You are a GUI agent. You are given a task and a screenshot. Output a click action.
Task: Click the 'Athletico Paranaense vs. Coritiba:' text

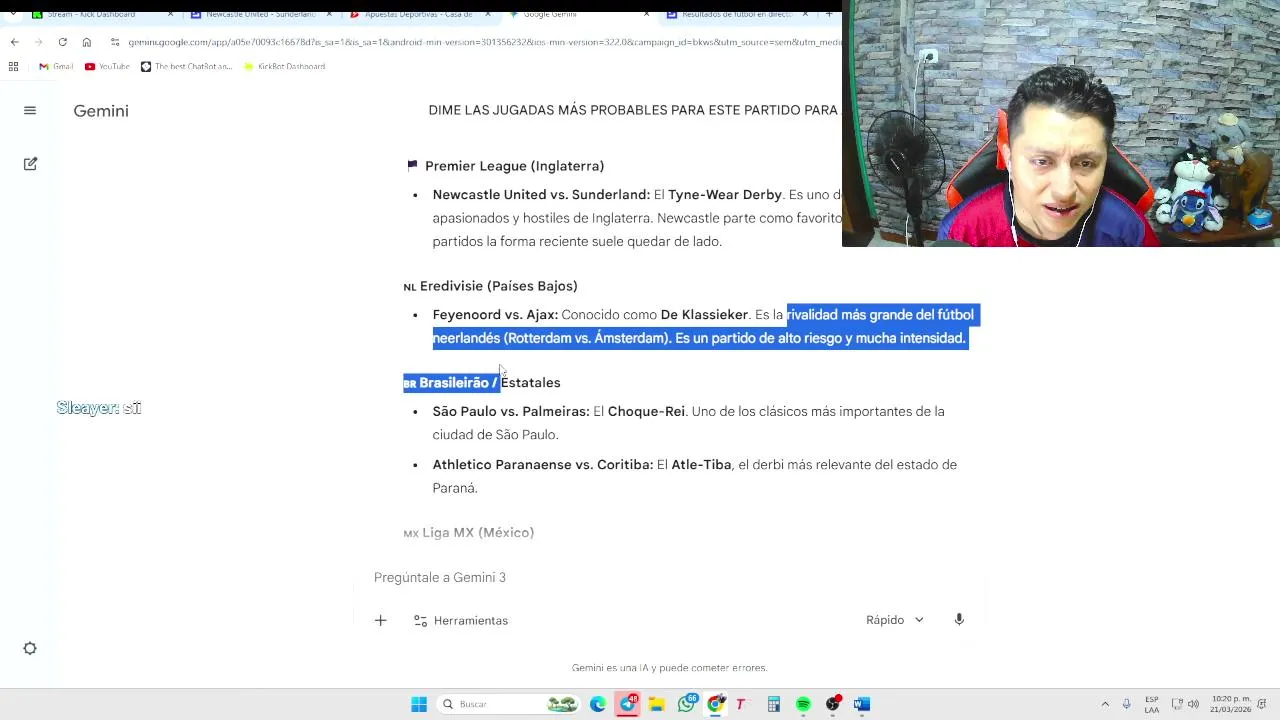coord(543,465)
